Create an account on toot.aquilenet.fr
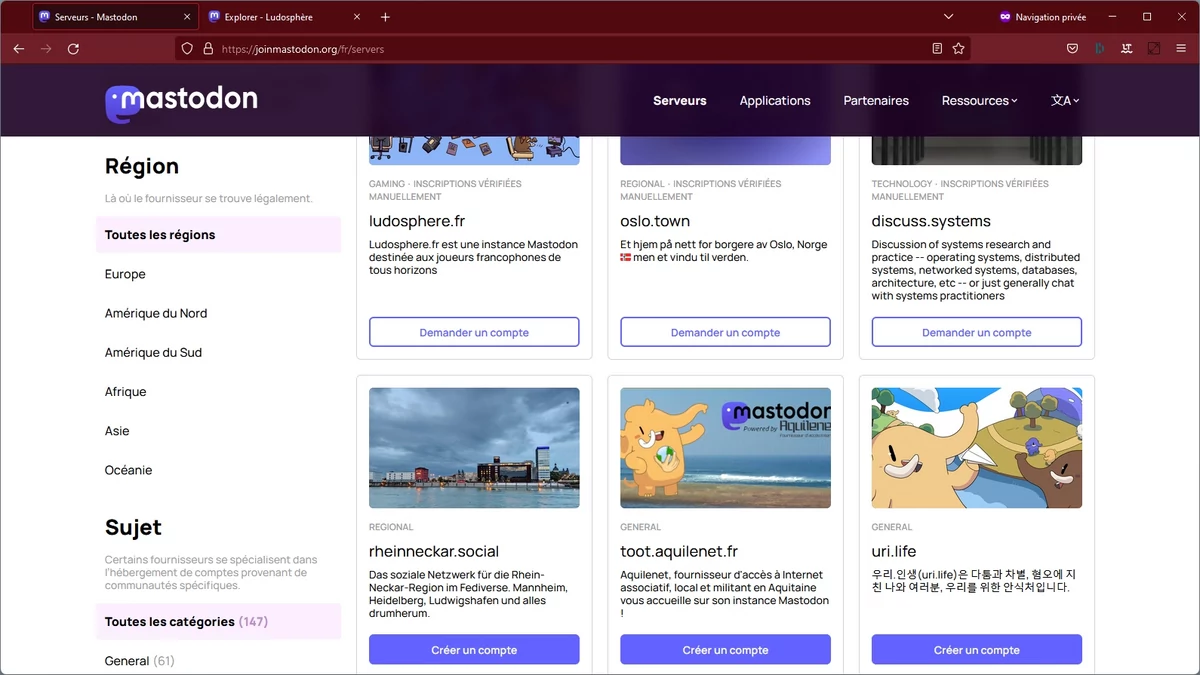 click(x=725, y=650)
